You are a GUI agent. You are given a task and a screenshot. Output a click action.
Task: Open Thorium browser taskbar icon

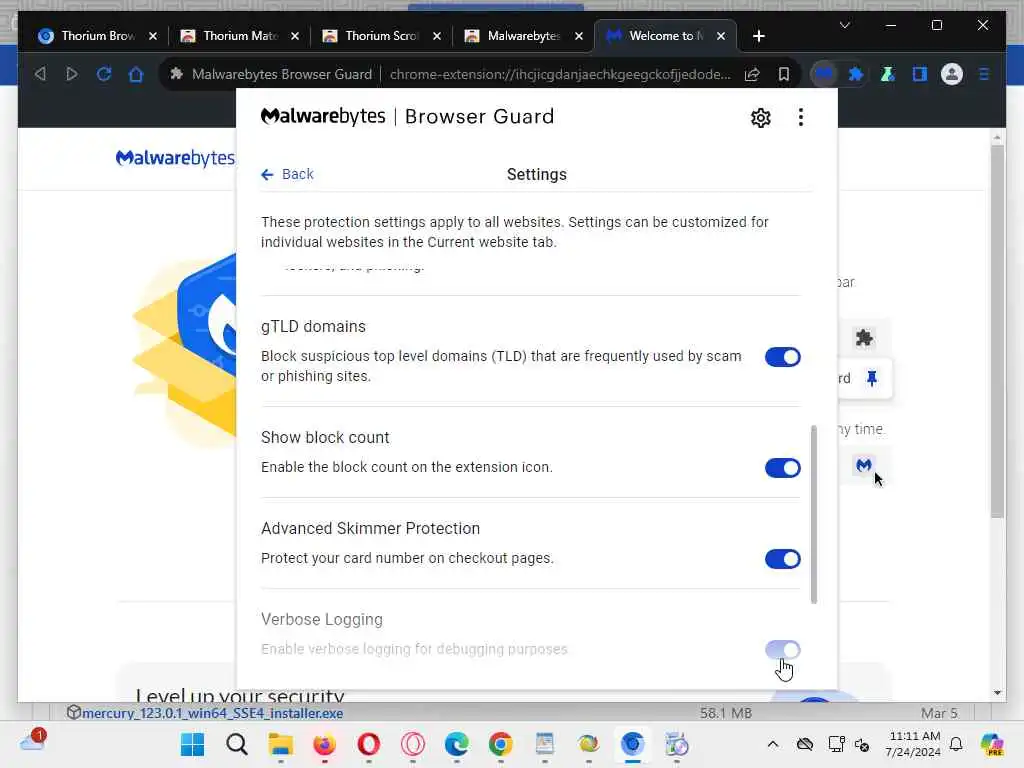(x=633, y=744)
